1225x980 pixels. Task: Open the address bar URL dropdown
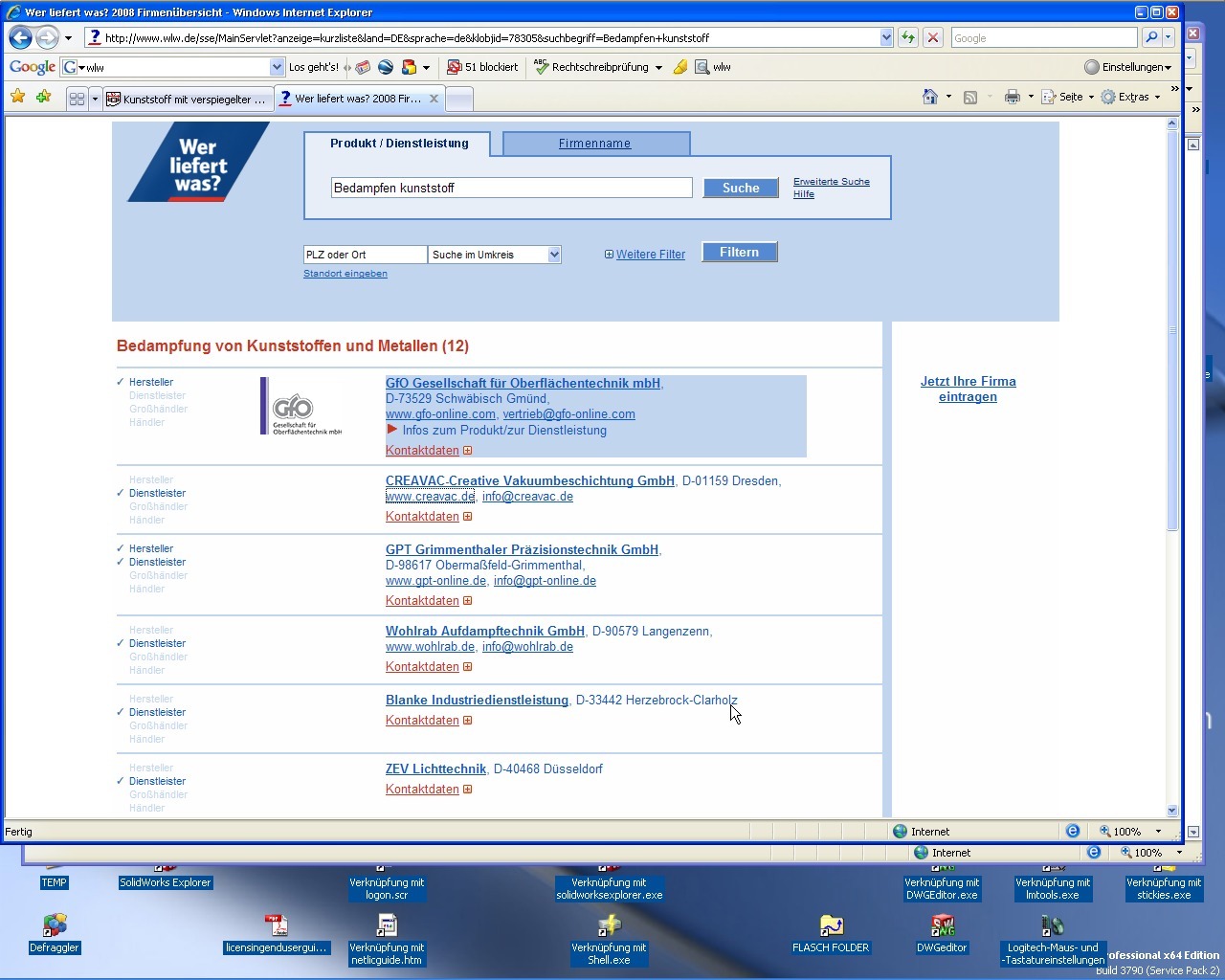[885, 38]
